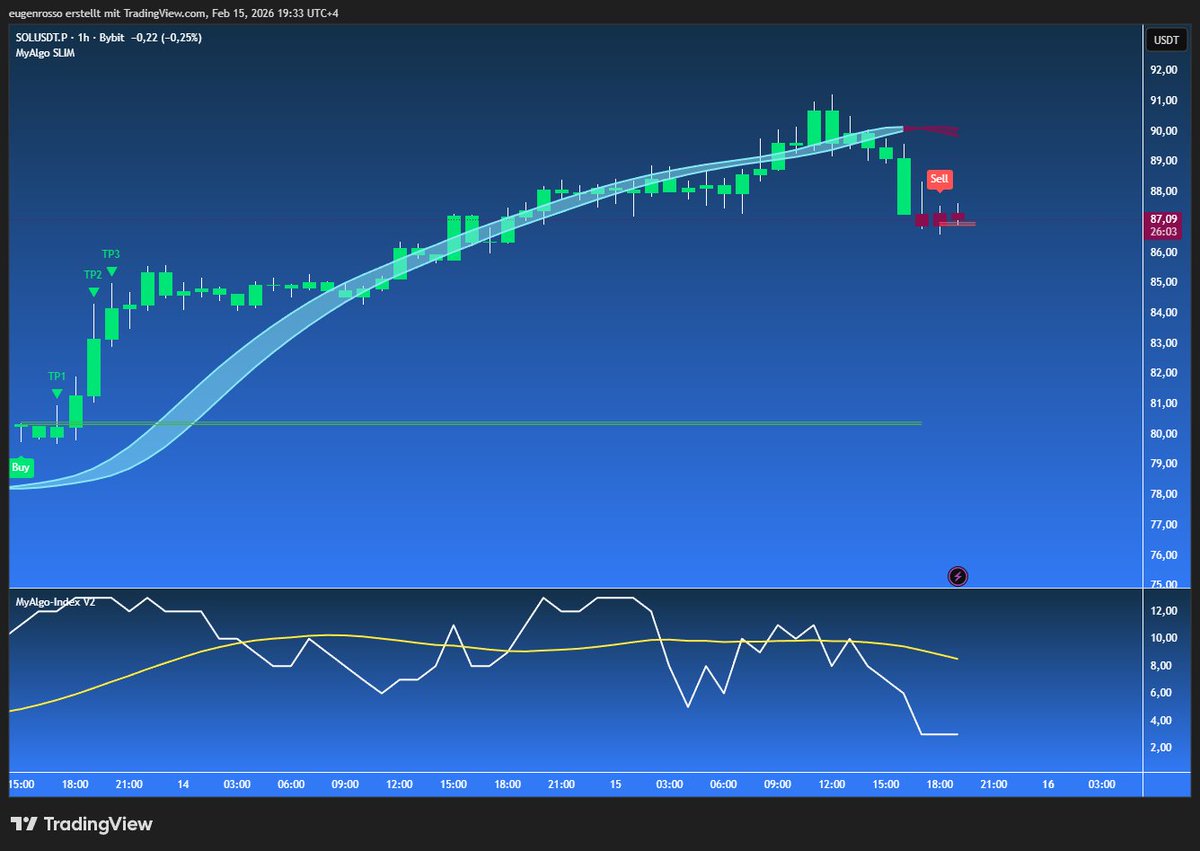
Task: Click the countdown timer 26:03
Action: 1165,232
